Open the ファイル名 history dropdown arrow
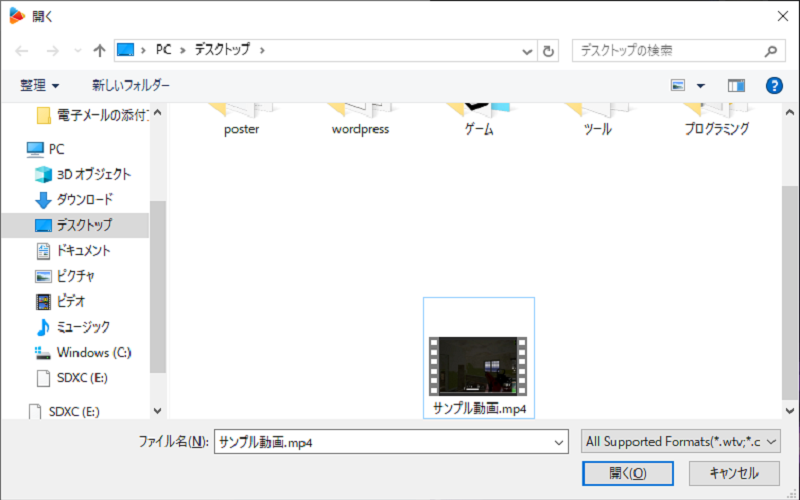Viewport: 800px width, 500px height. click(559, 442)
